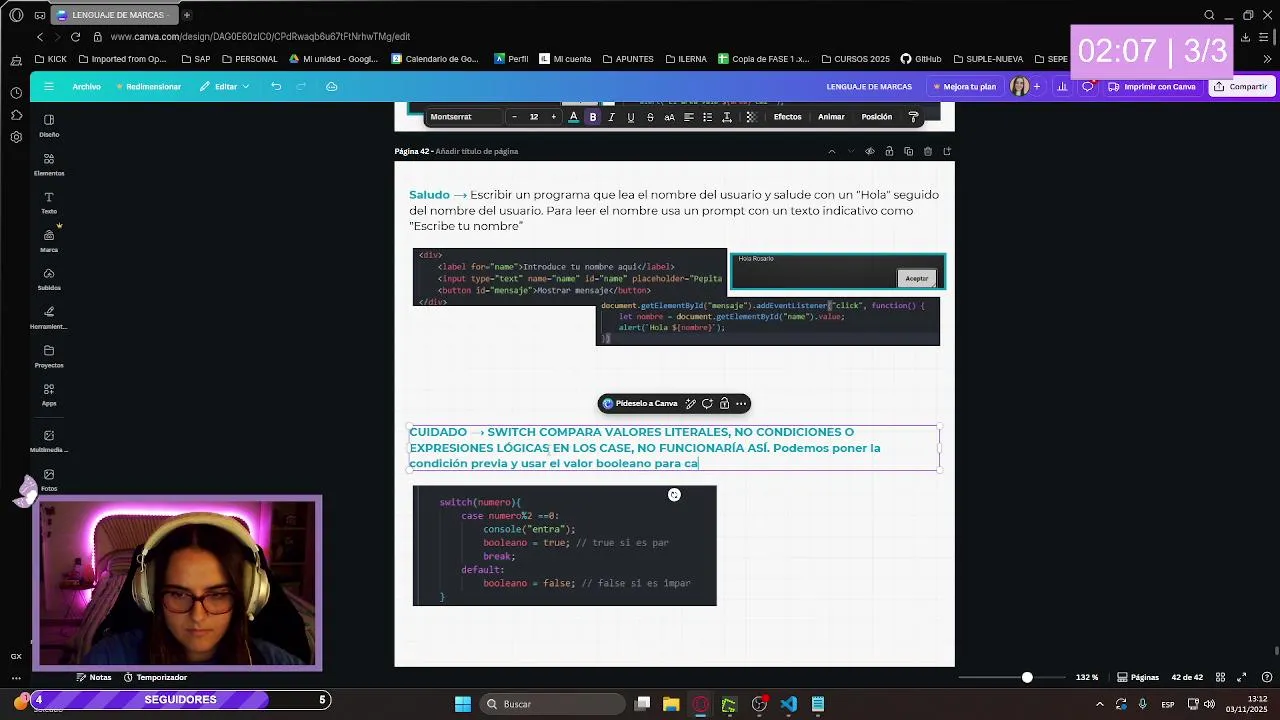Open comments icon in header
The width and height of the screenshot is (1280, 720).
point(1088,87)
